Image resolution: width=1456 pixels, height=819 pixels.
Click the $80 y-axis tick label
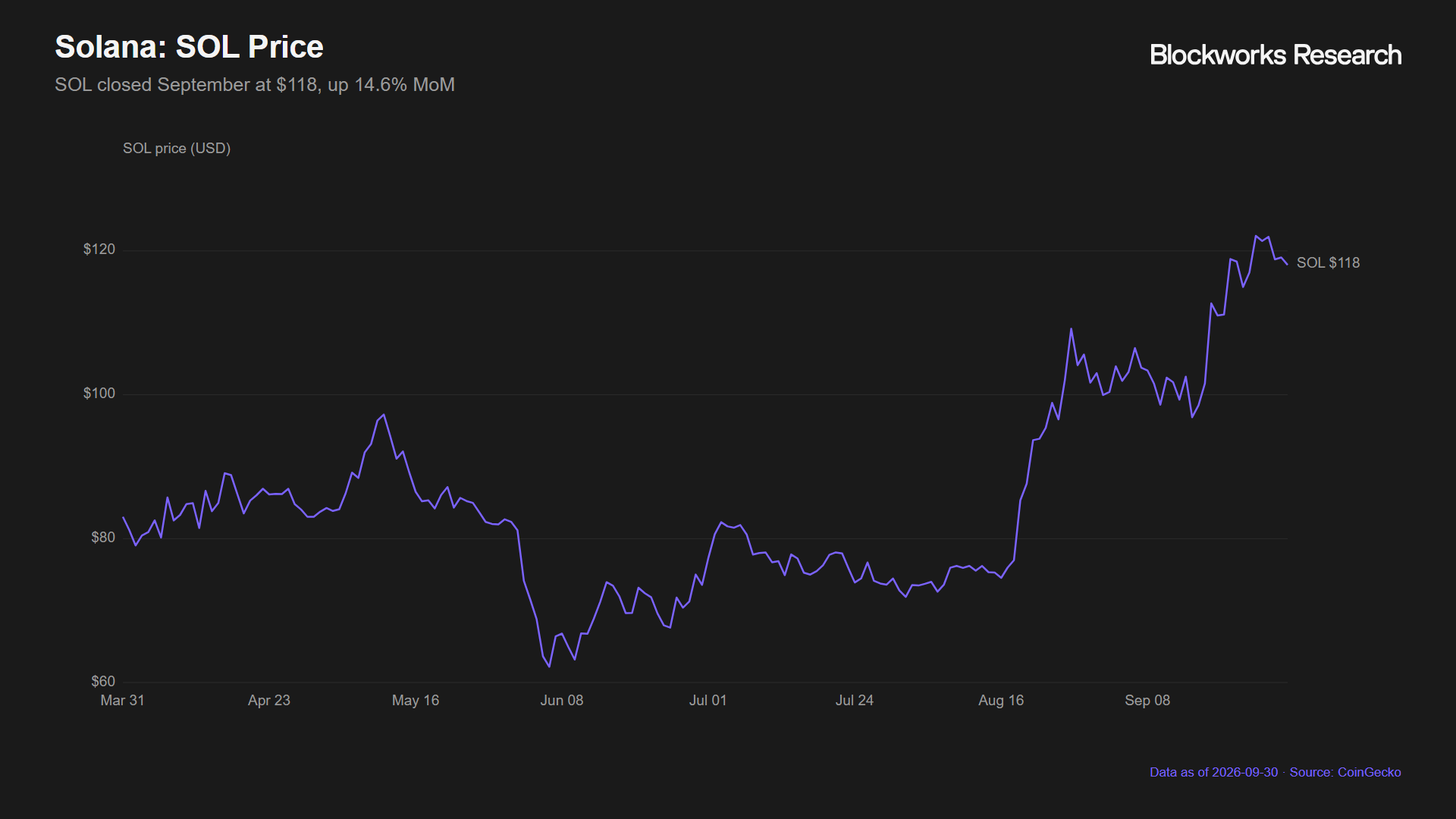coord(103,538)
